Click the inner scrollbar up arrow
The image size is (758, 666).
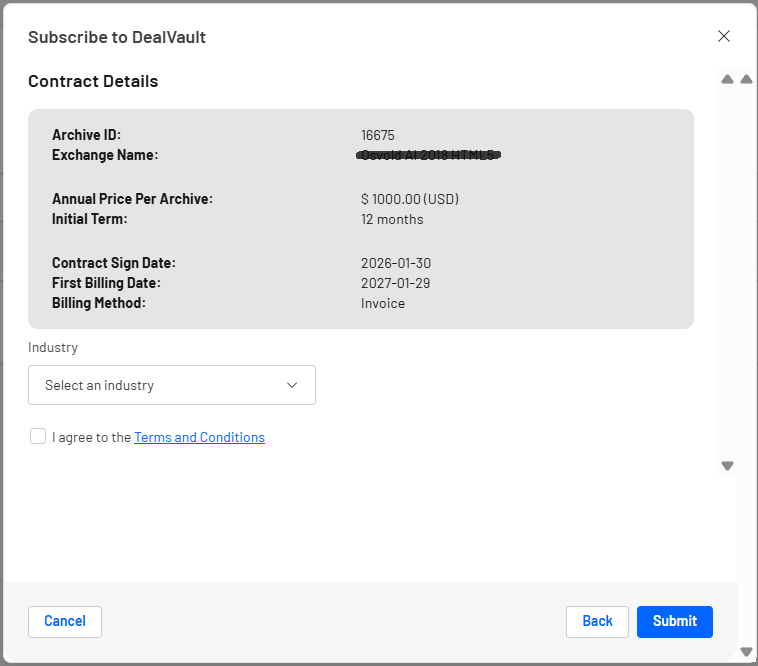click(727, 79)
